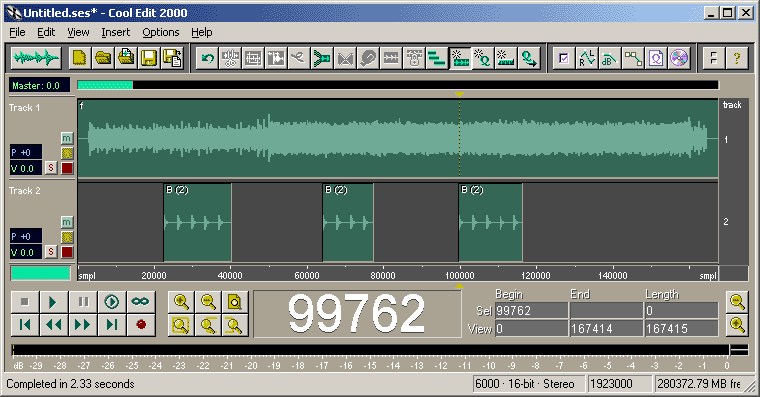This screenshot has height=397, width=760.
Task: Click the Save Session floppy icon
Action: [x=149, y=58]
